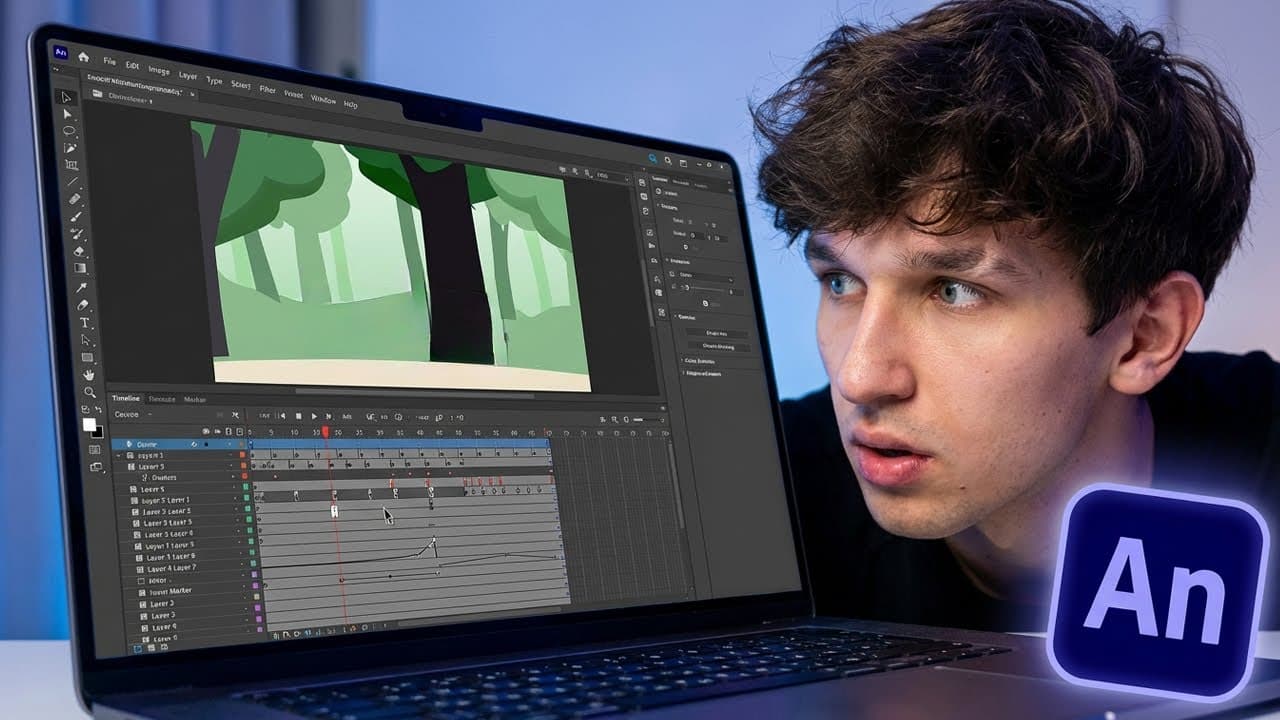Switch to the Timeline tab
1280x720 pixels.
126,398
